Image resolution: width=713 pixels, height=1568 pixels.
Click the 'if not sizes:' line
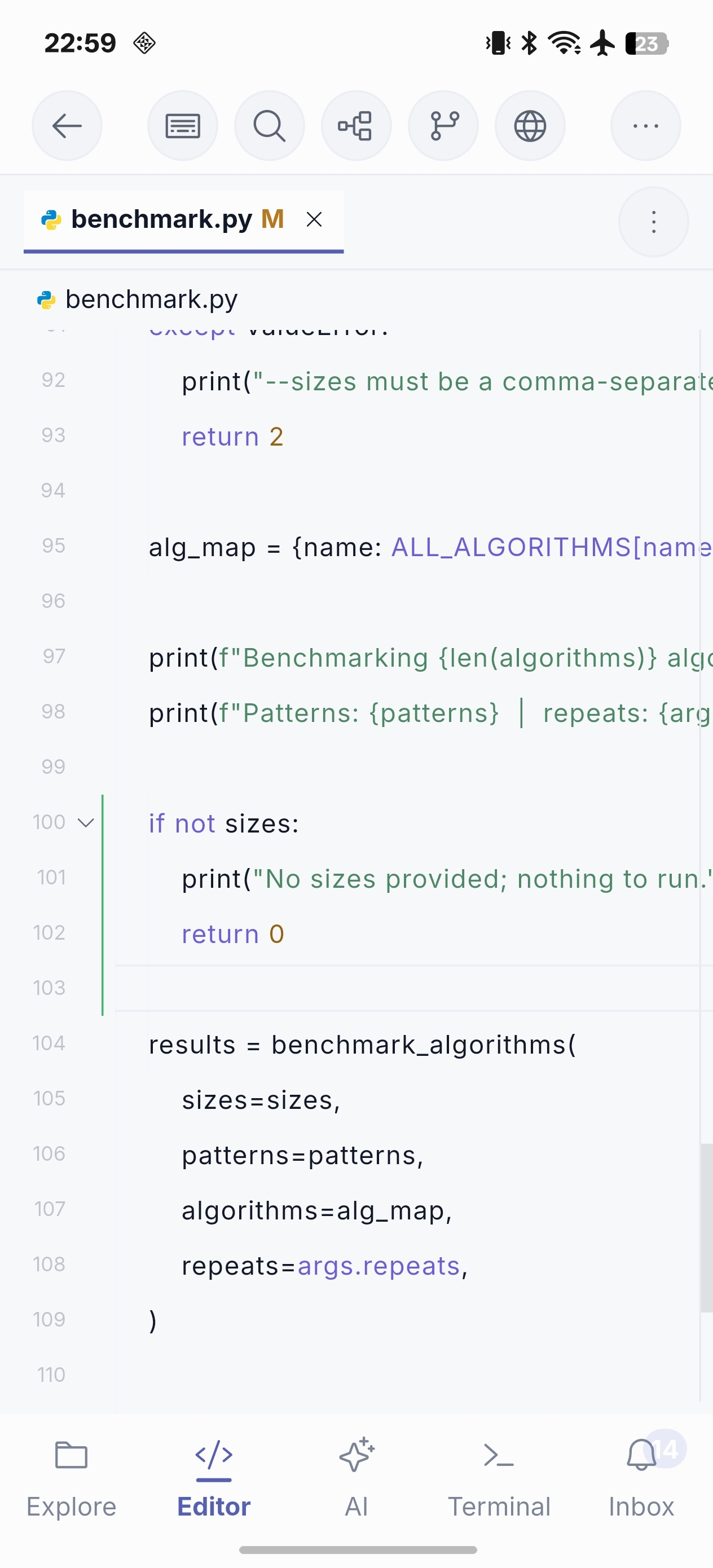(224, 823)
